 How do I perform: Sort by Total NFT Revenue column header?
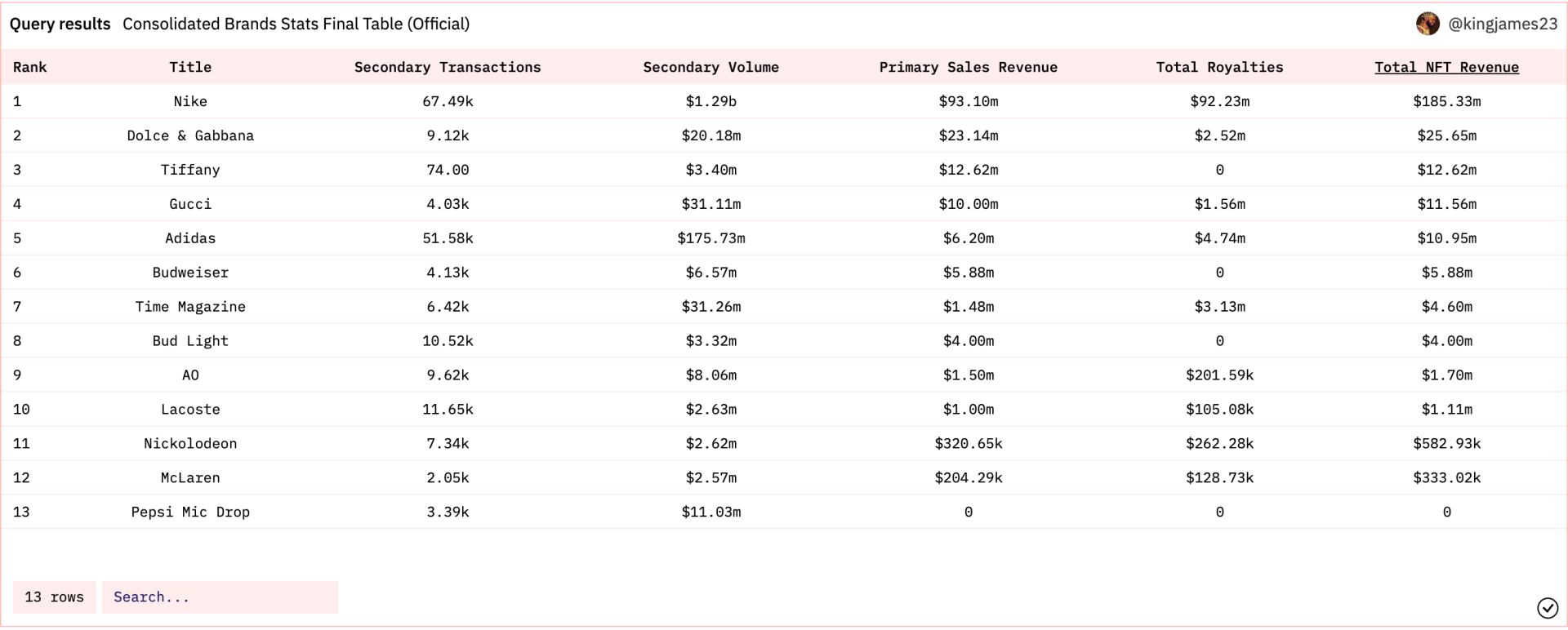(1446, 67)
